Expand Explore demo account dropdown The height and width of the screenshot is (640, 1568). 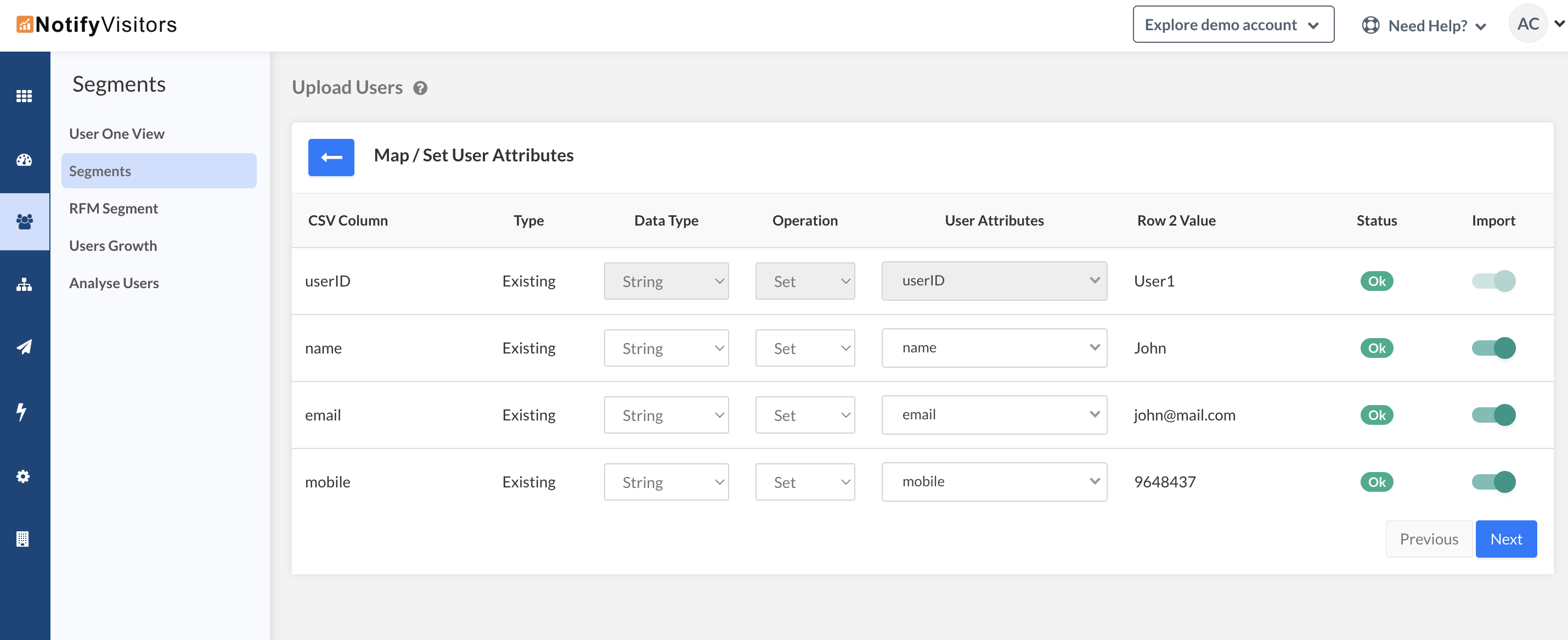pos(1233,24)
